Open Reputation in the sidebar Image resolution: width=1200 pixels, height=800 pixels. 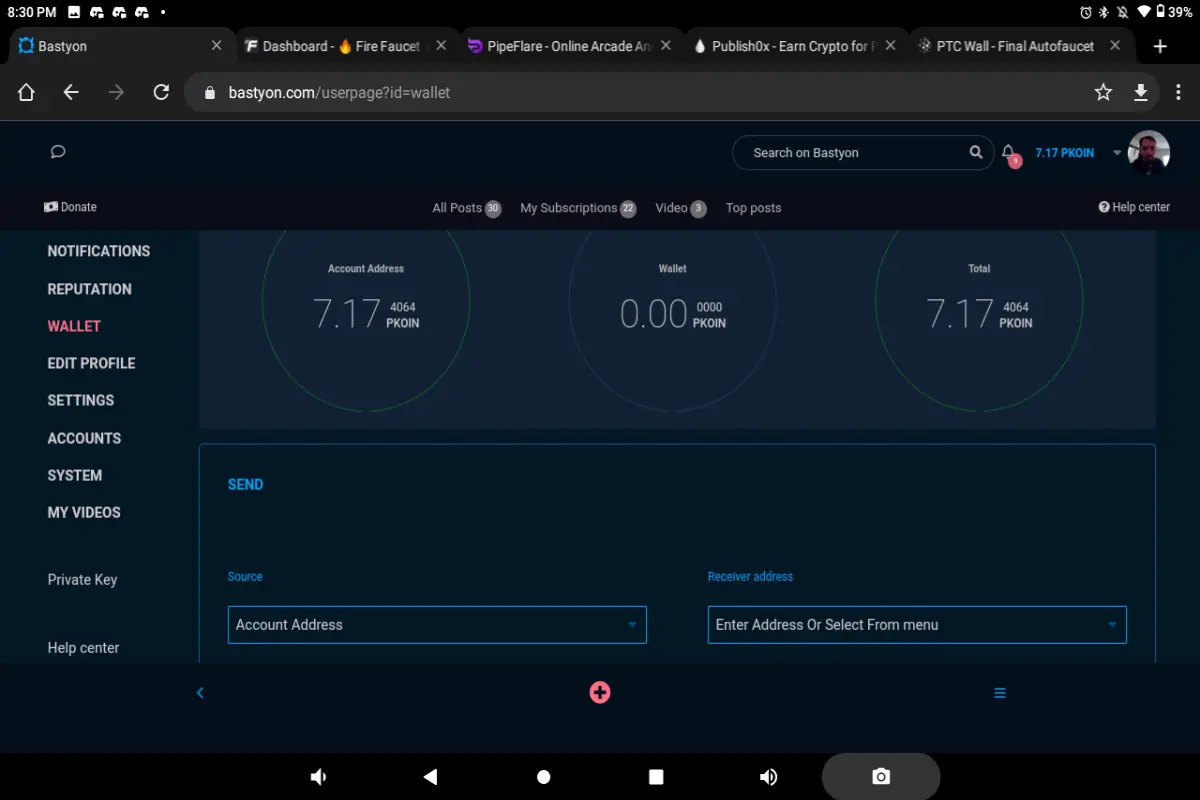pyautogui.click(x=90, y=289)
